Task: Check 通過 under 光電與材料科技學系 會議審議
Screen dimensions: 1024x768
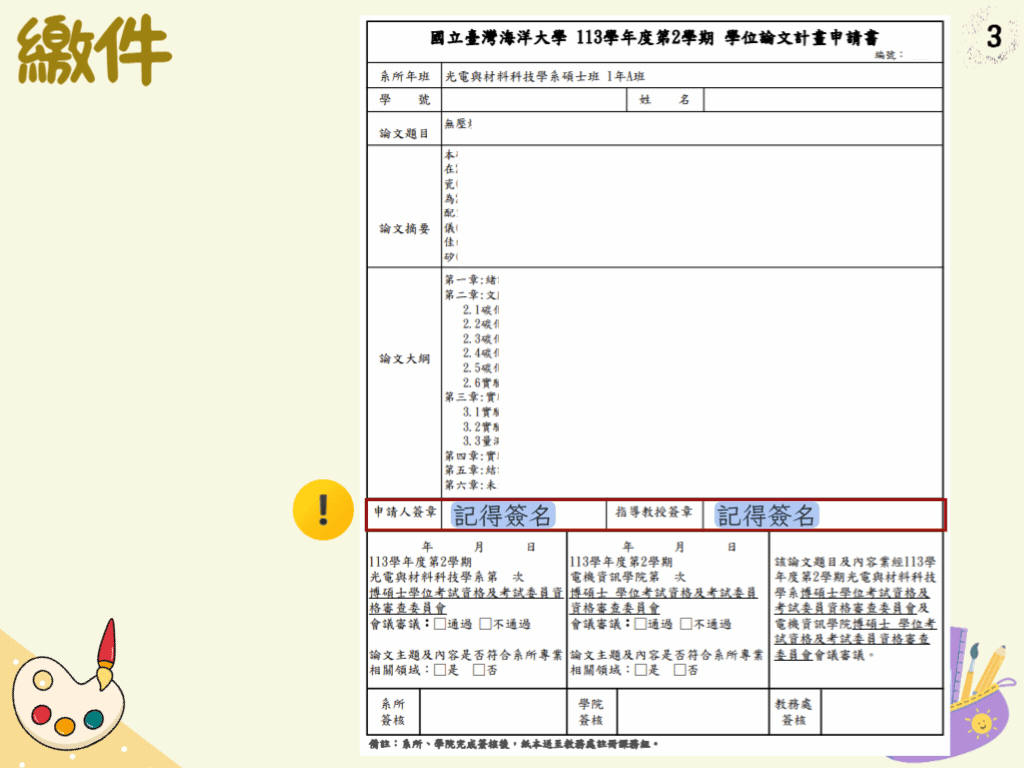Action: coord(441,624)
